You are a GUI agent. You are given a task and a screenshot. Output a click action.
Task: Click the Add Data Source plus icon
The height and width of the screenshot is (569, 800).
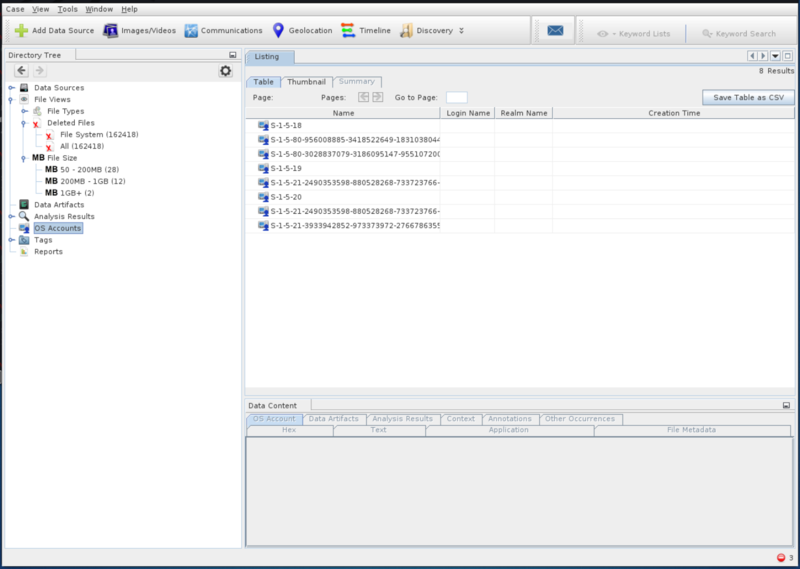tap(21, 31)
